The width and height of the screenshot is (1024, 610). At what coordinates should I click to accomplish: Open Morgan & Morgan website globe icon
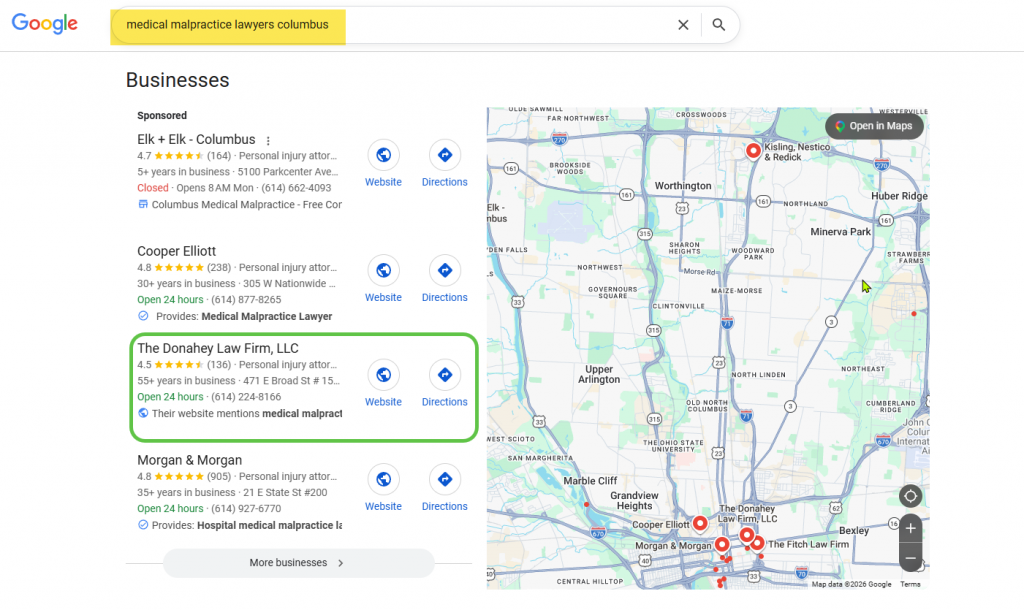[x=383, y=479]
